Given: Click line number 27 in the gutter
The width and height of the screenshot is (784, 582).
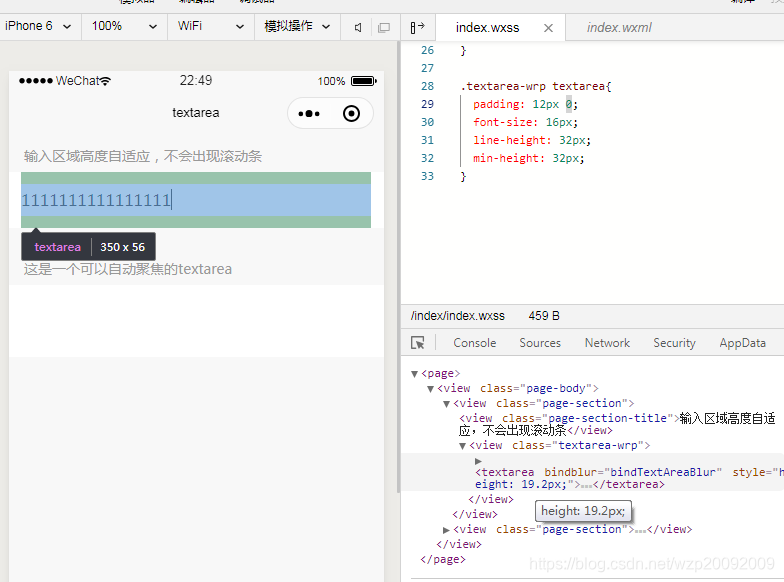Looking at the screenshot, I should [428, 68].
